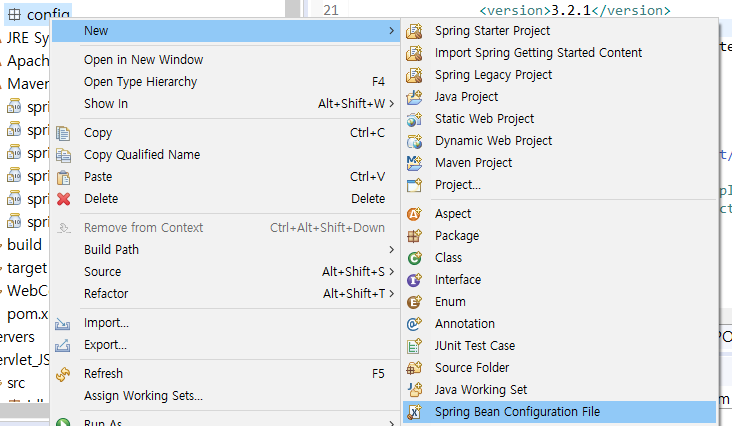Expand the Run As submenu arrow
Image resolution: width=732 pixels, height=426 pixels.
pyautogui.click(x=391, y=423)
